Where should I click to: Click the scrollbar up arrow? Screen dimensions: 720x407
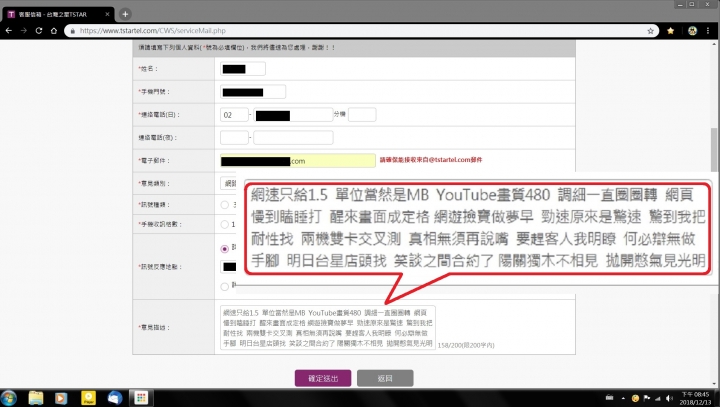click(x=714, y=44)
